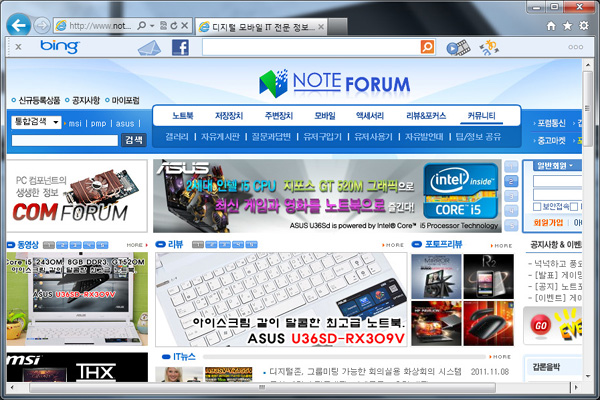
Task: Expand the 일반회원 login type dropdown
Action: pyautogui.click(x=557, y=165)
